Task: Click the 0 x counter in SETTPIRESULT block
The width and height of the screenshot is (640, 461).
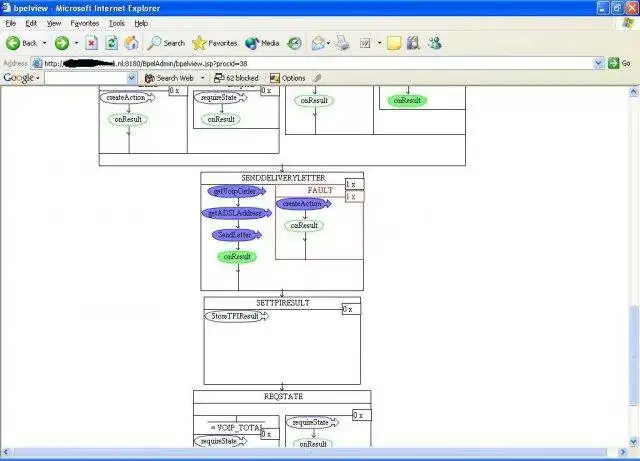Action: point(351,309)
